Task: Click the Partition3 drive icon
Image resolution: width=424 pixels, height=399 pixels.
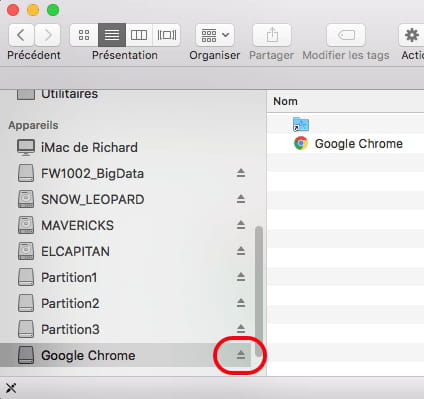Action: coord(26,329)
